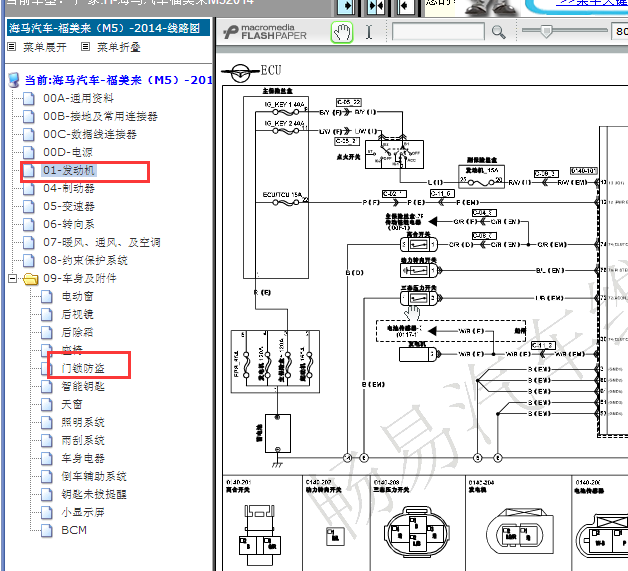
Task: Open the 雨刮系统 wiring page
Action: (x=83, y=440)
